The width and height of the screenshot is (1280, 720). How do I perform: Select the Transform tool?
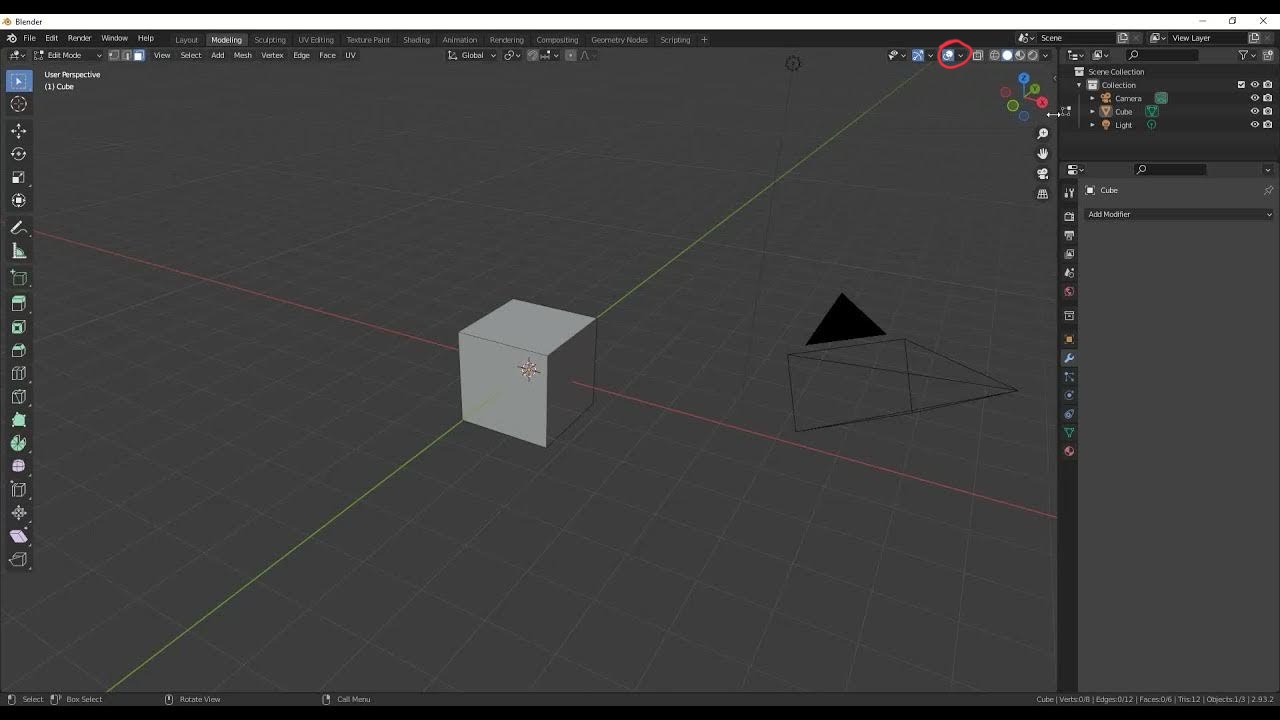point(18,200)
